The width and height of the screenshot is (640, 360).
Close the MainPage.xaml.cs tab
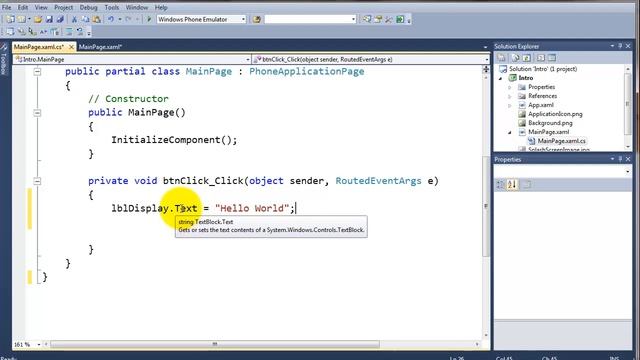71,47
